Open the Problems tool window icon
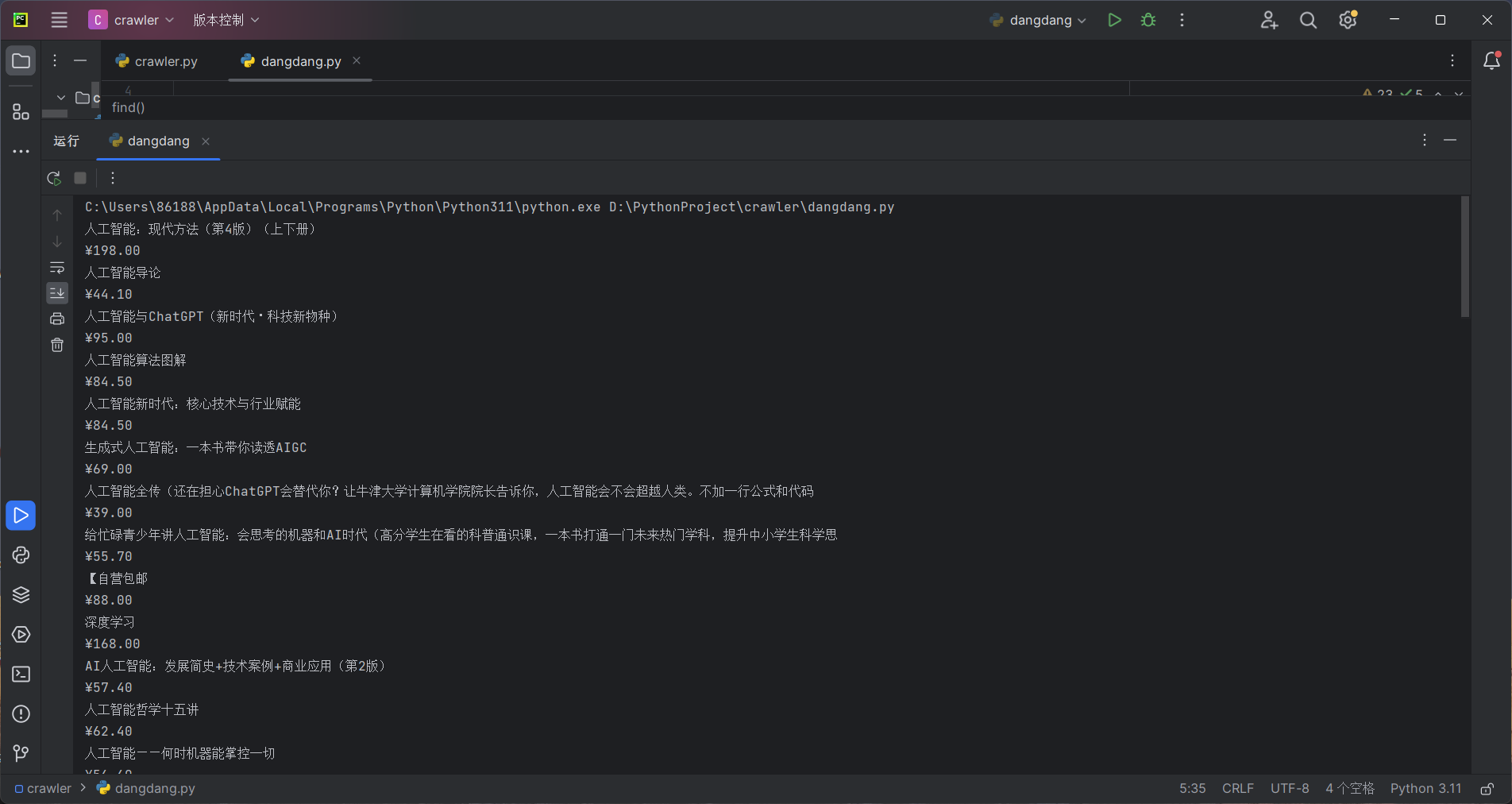This screenshot has width=1512, height=804. (x=21, y=713)
